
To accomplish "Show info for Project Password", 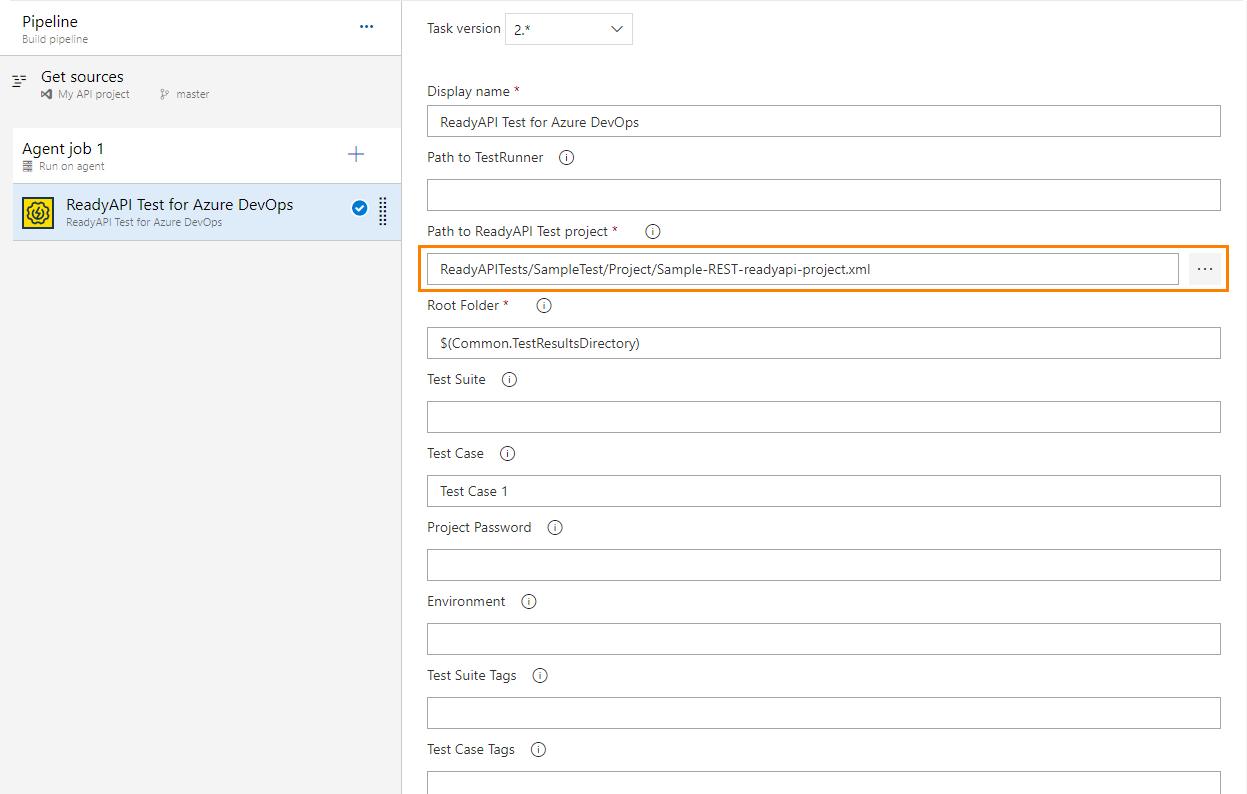I will (554, 527).
